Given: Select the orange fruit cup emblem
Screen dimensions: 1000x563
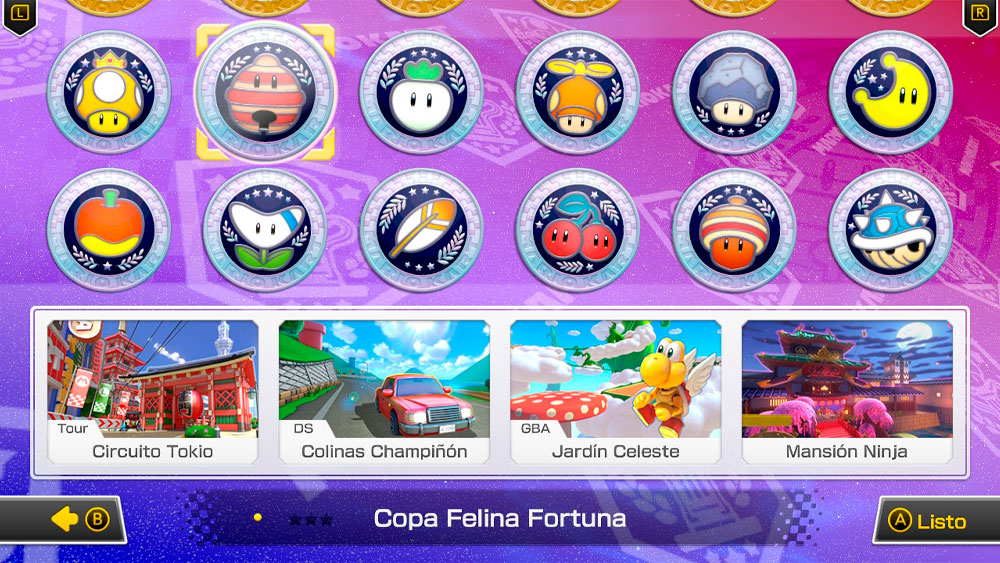Looking at the screenshot, I should [109, 230].
